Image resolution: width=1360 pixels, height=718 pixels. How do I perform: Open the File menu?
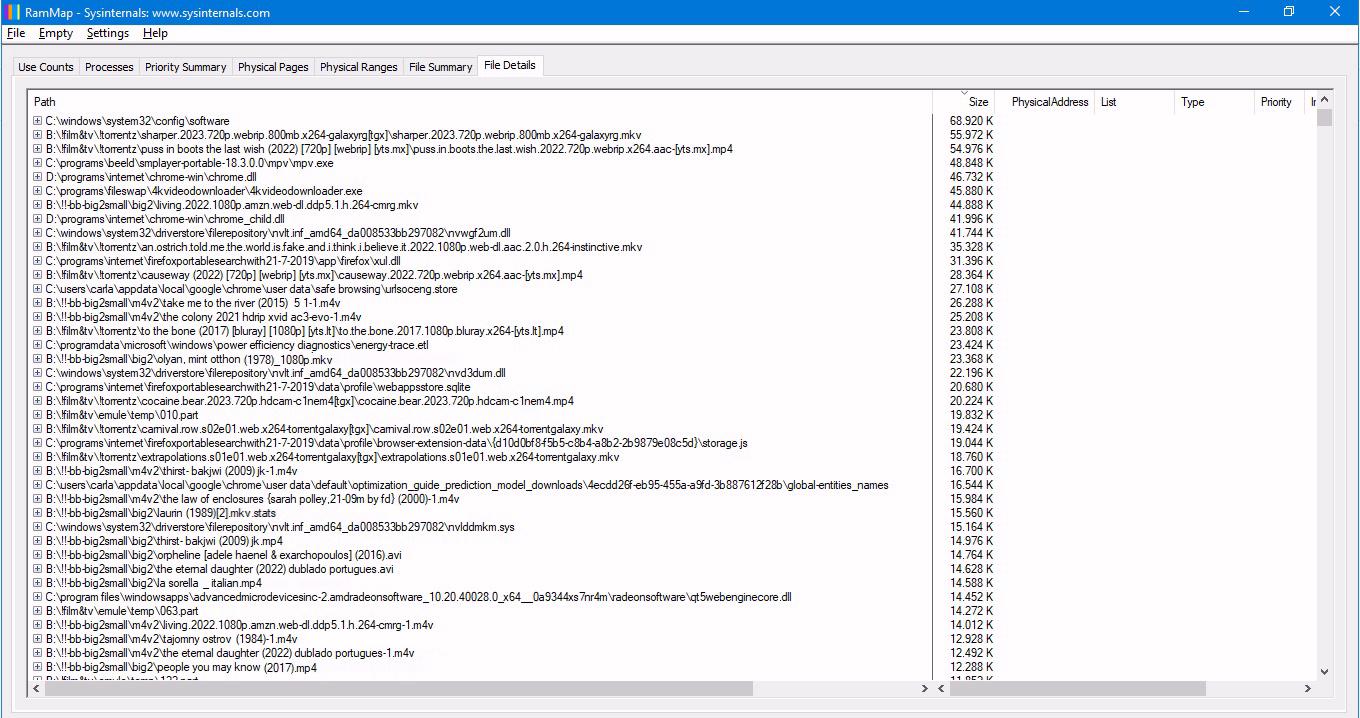(15, 33)
